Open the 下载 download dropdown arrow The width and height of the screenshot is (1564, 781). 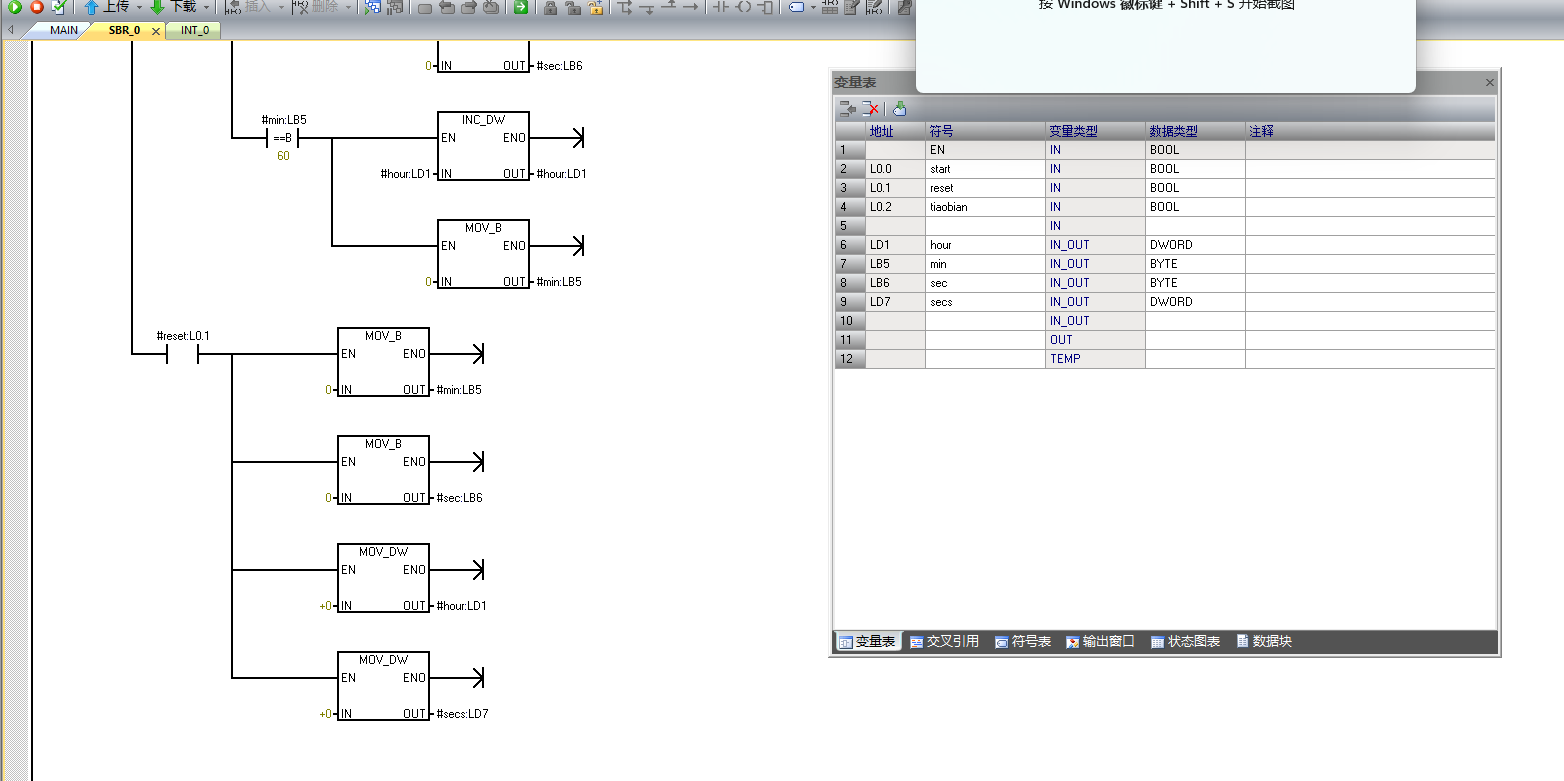coord(206,7)
